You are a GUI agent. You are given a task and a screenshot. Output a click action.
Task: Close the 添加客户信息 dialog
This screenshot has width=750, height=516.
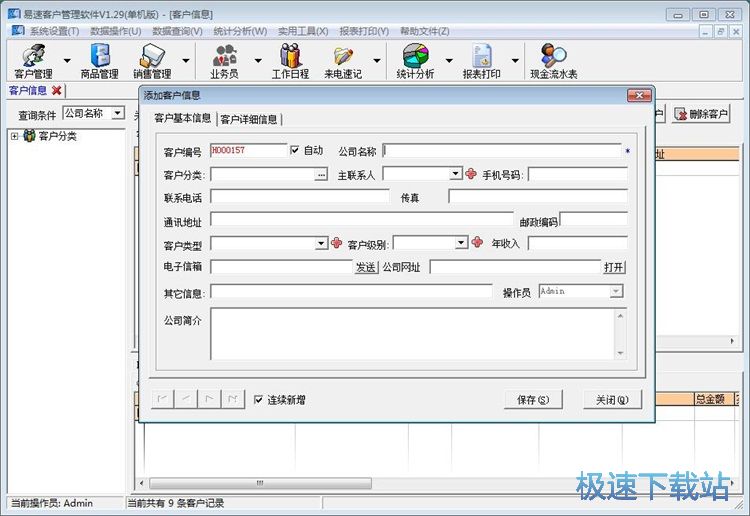click(x=639, y=96)
